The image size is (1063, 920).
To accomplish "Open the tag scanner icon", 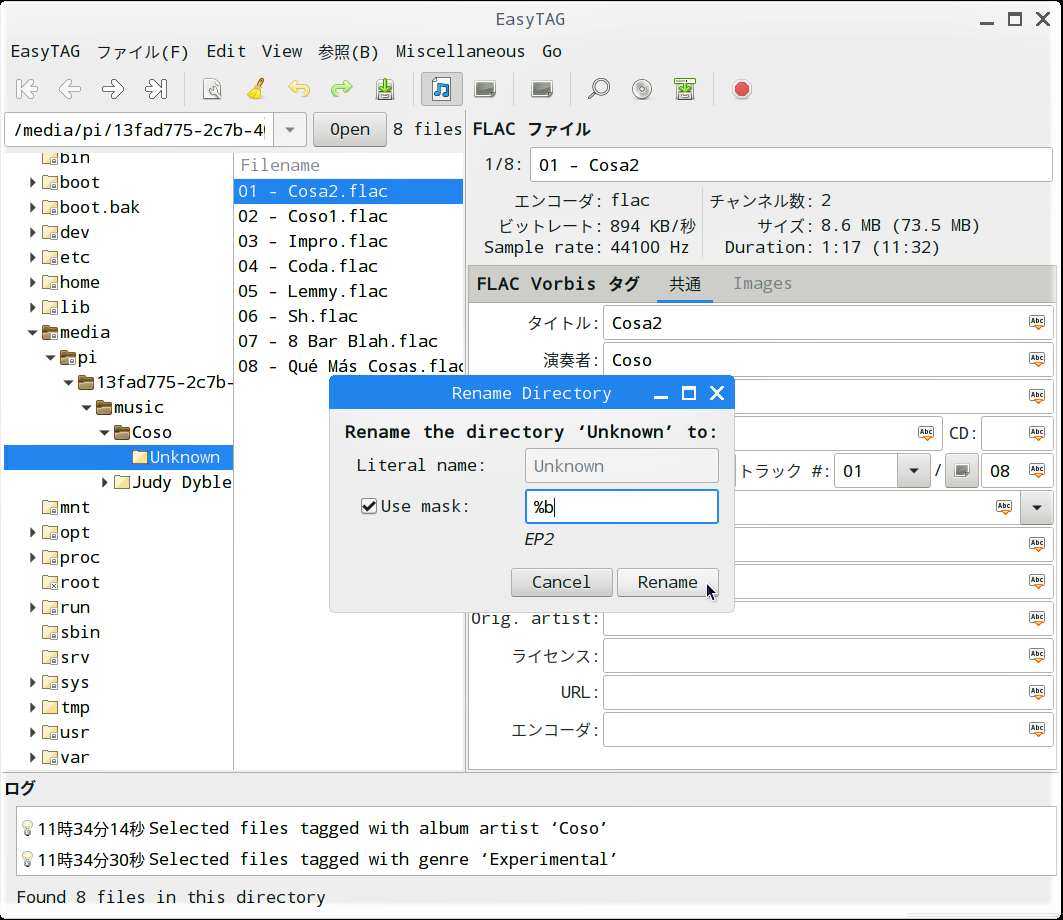I will click(212, 89).
